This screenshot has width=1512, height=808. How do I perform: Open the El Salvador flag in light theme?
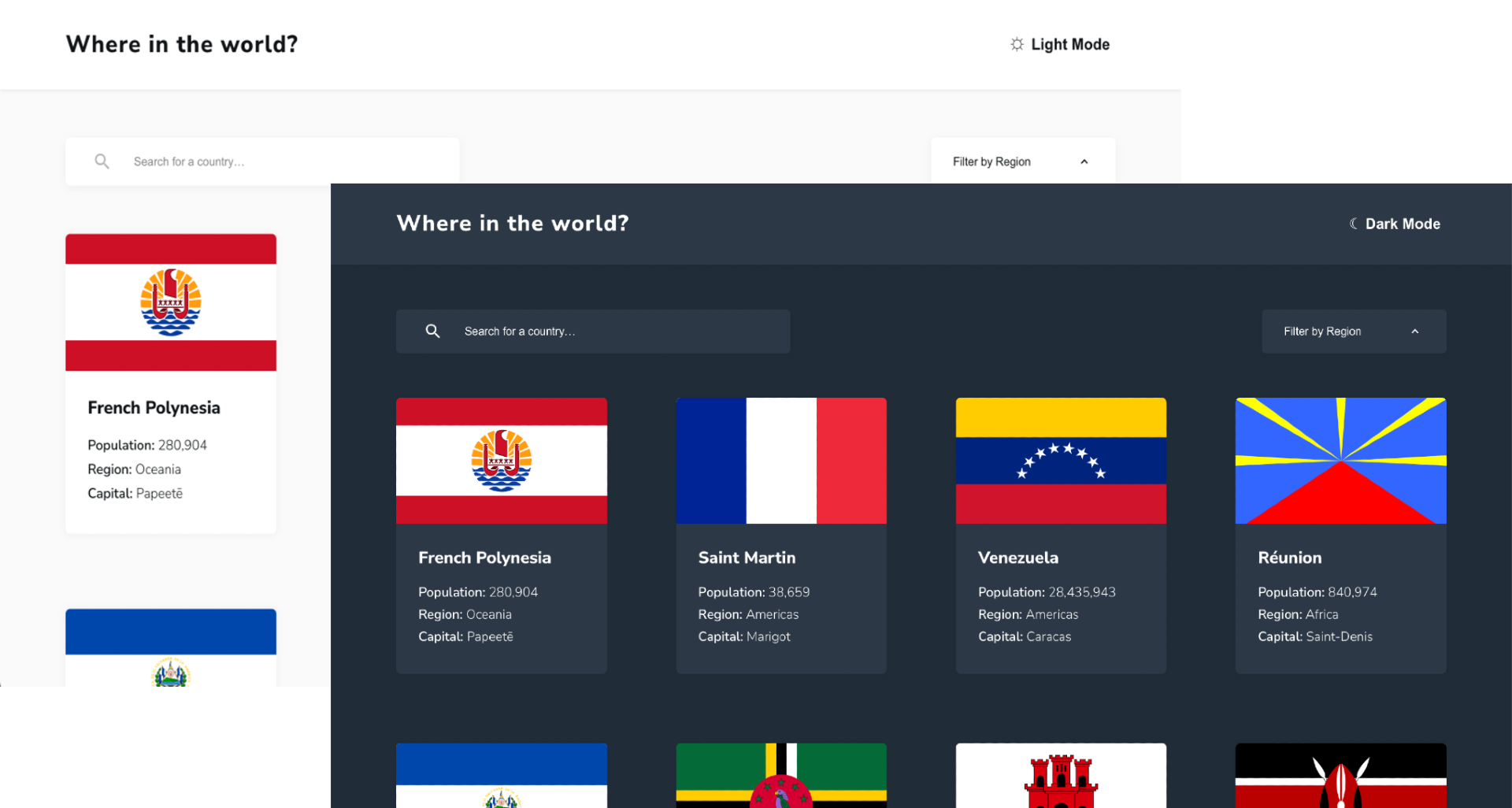(x=171, y=647)
